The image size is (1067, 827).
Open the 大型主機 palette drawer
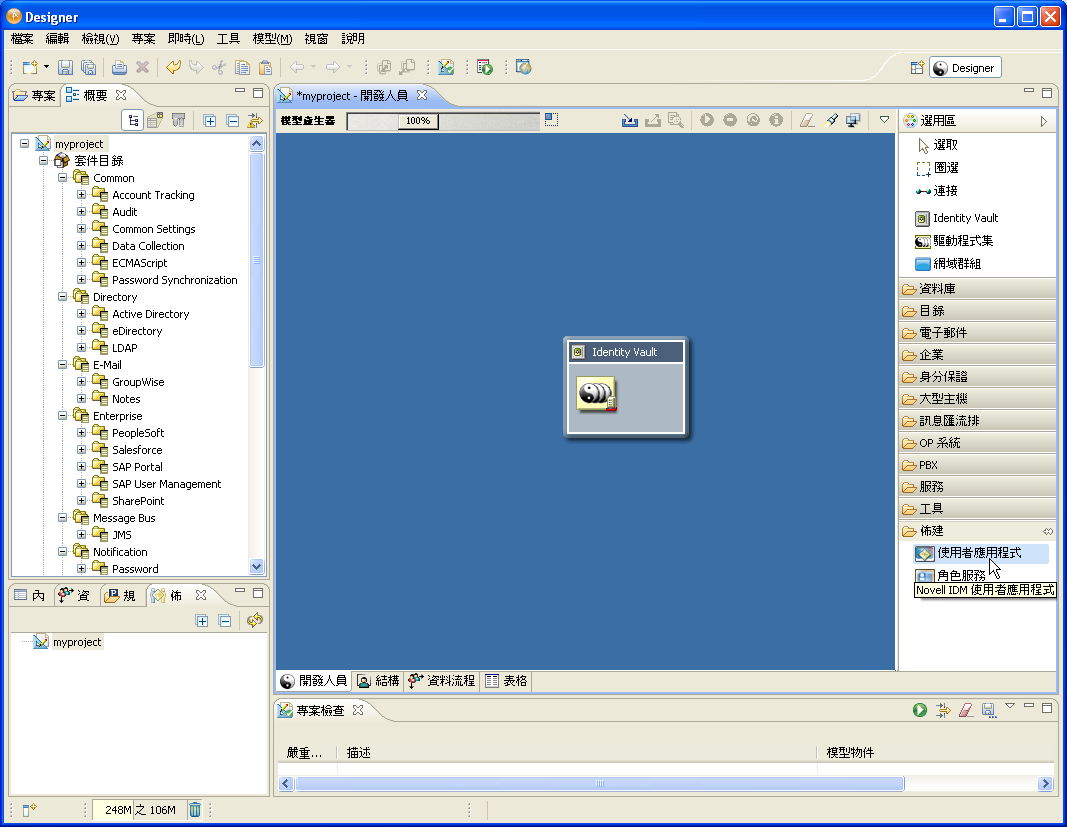pyautogui.click(x=977, y=399)
